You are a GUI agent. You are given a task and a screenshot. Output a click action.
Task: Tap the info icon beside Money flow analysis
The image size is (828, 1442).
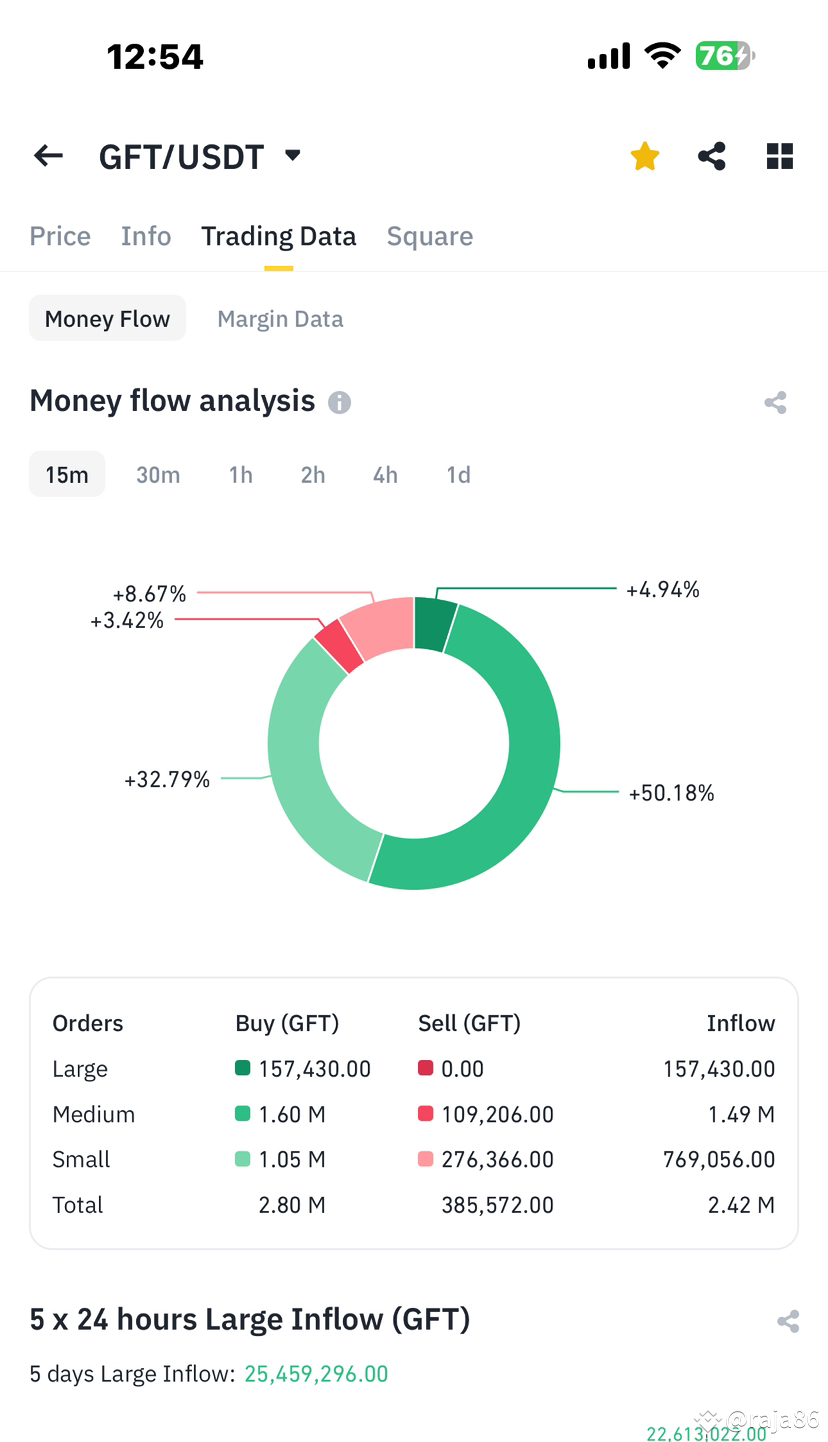click(339, 402)
